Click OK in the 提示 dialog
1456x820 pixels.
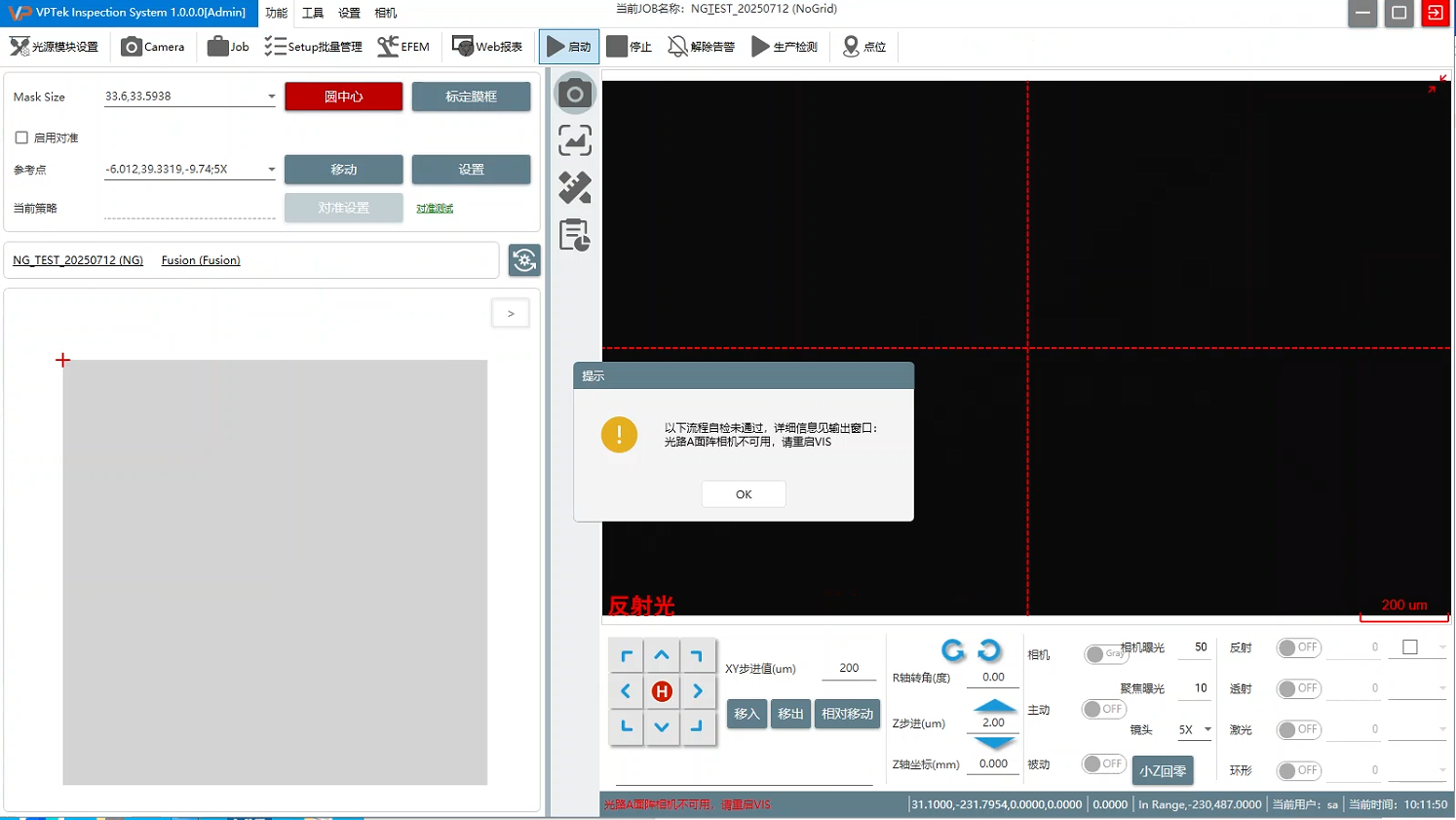tap(744, 494)
